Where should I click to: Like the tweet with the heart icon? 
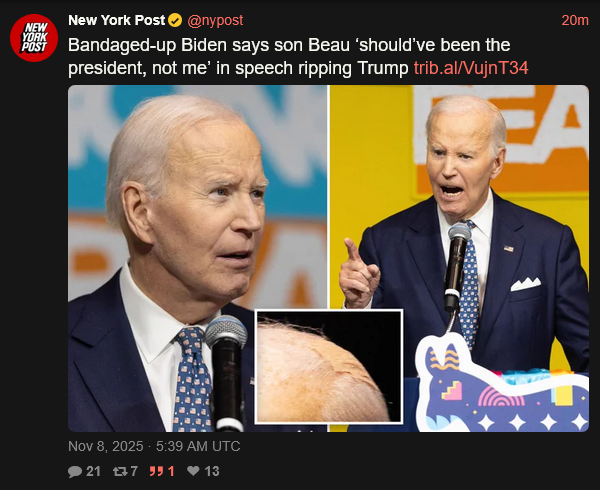(x=193, y=471)
